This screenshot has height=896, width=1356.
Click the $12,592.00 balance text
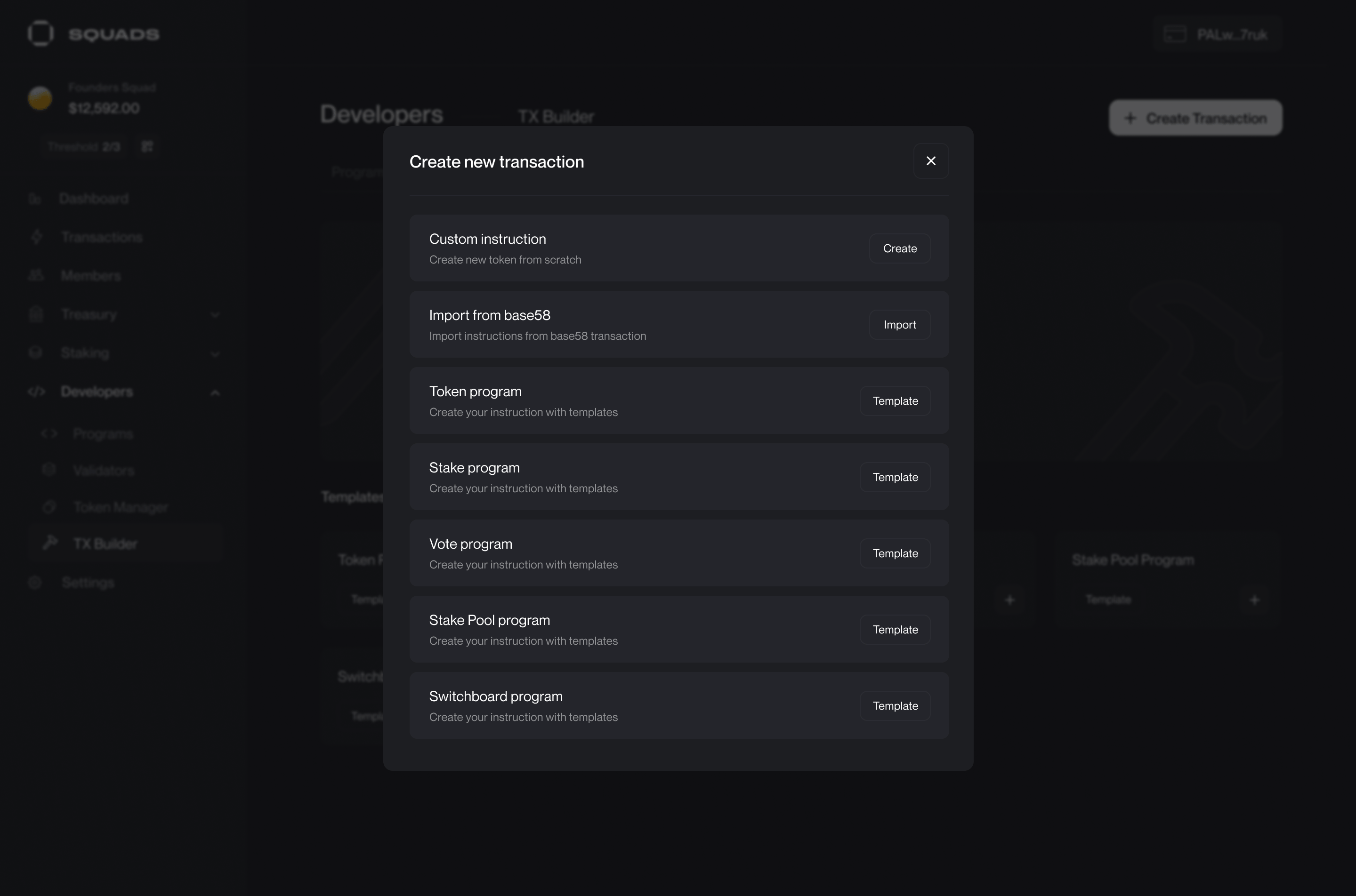pos(104,108)
